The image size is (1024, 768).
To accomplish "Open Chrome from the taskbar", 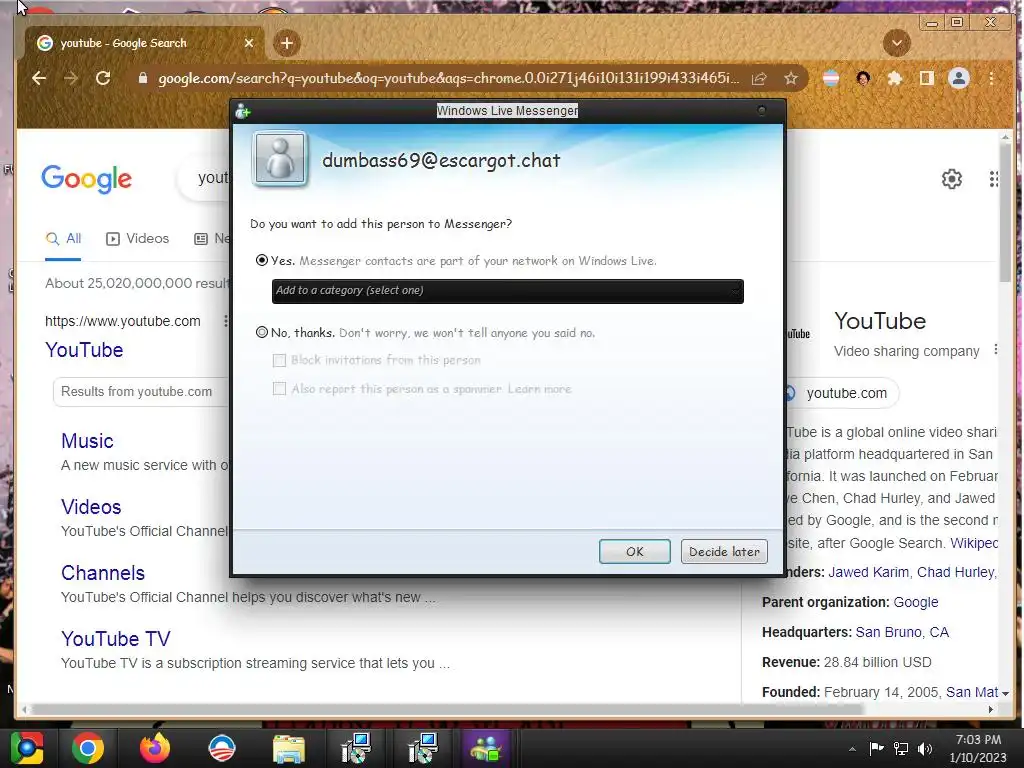I will [x=88, y=748].
